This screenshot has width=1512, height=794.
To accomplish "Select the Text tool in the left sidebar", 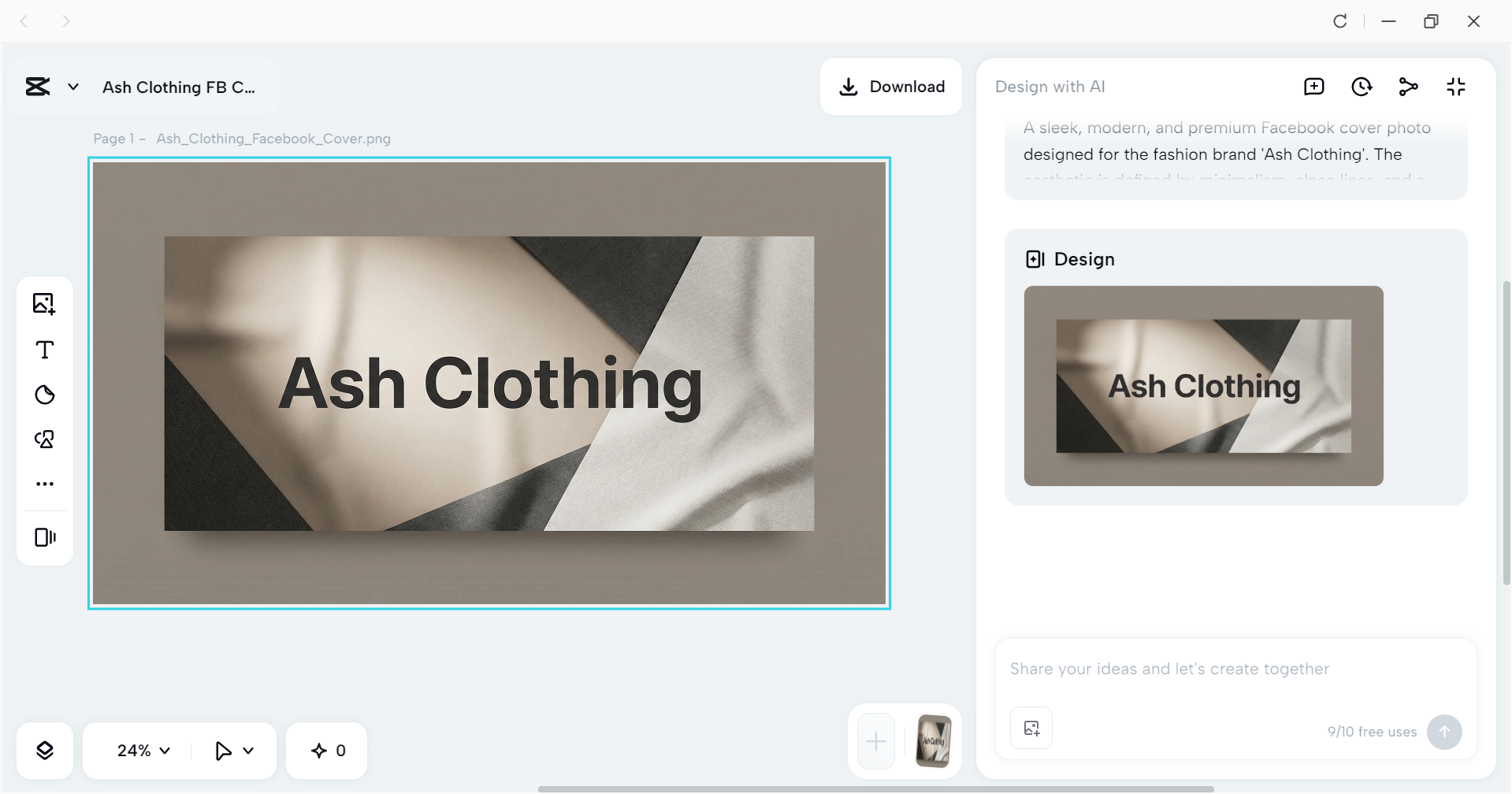I will click(x=45, y=349).
